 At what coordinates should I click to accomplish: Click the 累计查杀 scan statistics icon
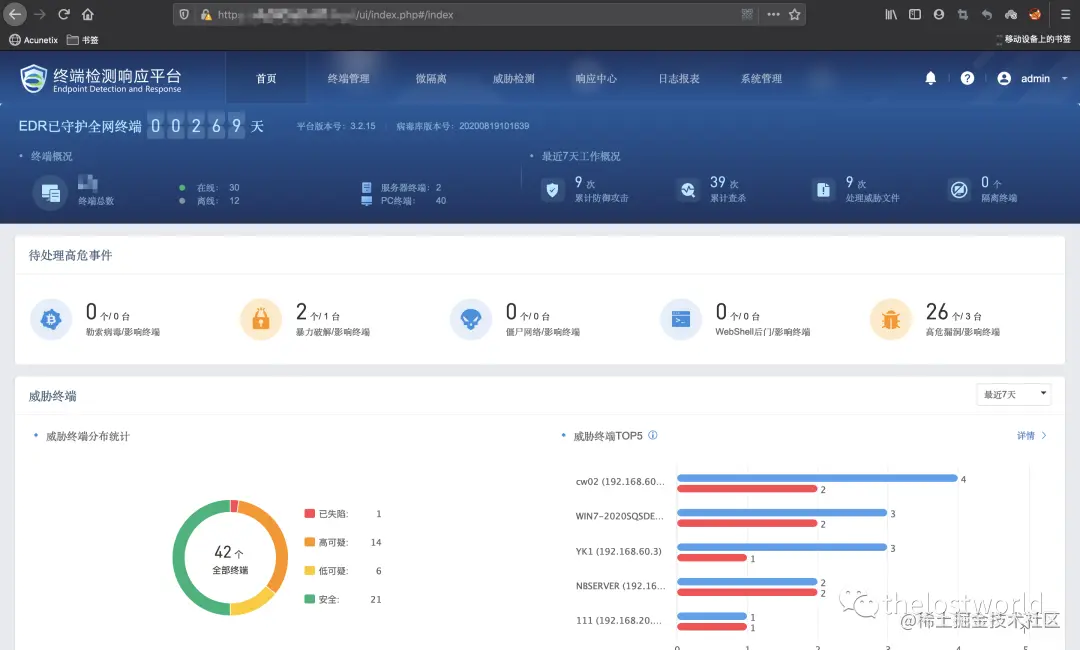[x=687, y=189]
